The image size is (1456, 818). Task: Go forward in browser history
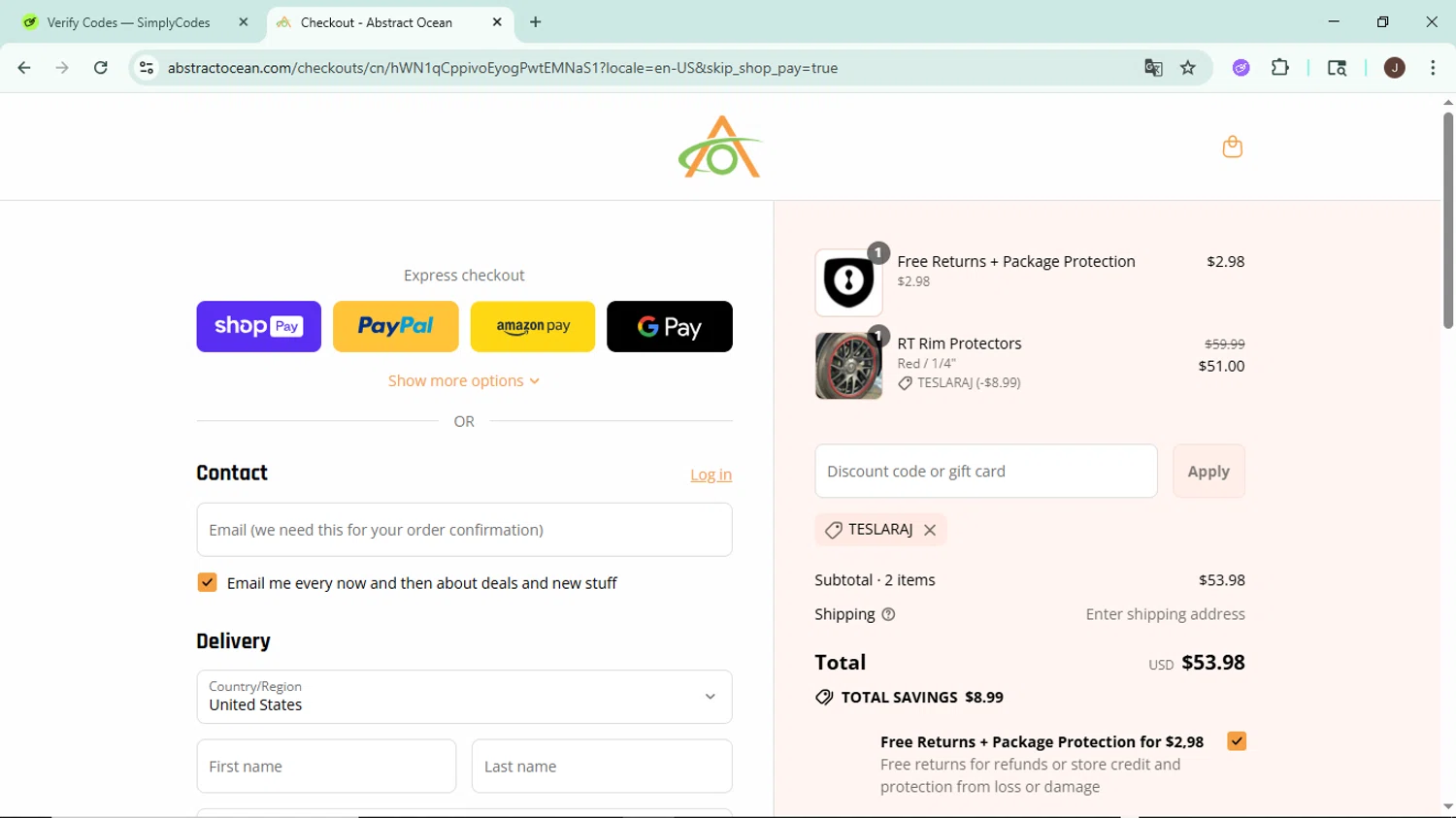click(62, 68)
